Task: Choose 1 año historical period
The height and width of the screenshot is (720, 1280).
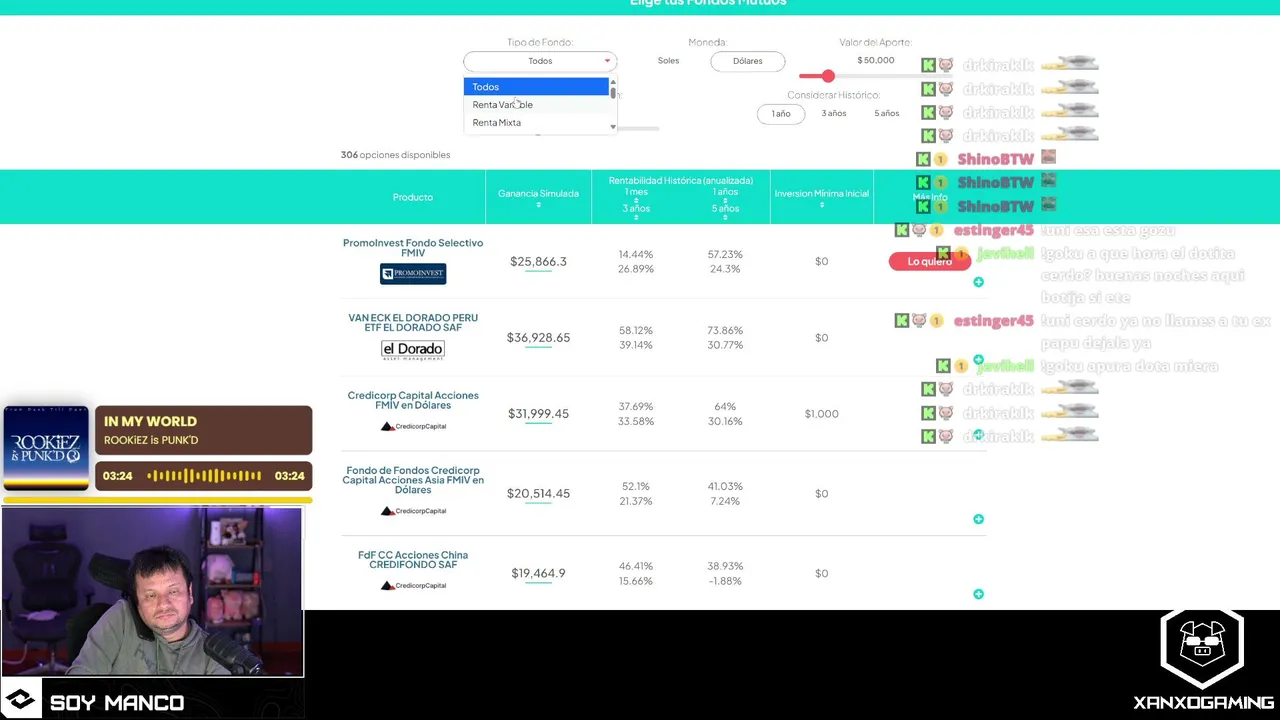Action: (x=781, y=114)
